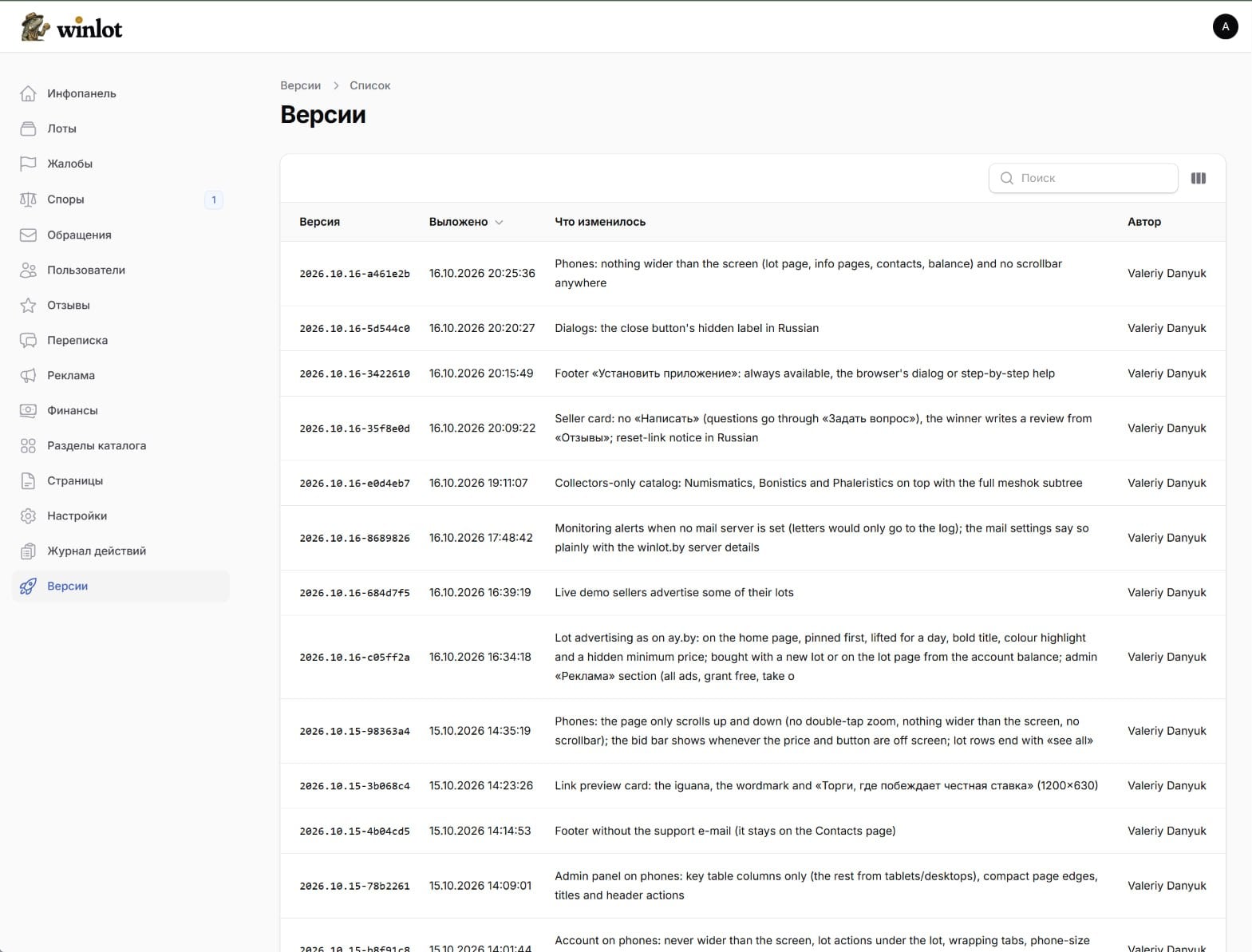This screenshot has width=1252, height=952.
Task: Click the box icon beside Лоты
Action: tap(28, 128)
